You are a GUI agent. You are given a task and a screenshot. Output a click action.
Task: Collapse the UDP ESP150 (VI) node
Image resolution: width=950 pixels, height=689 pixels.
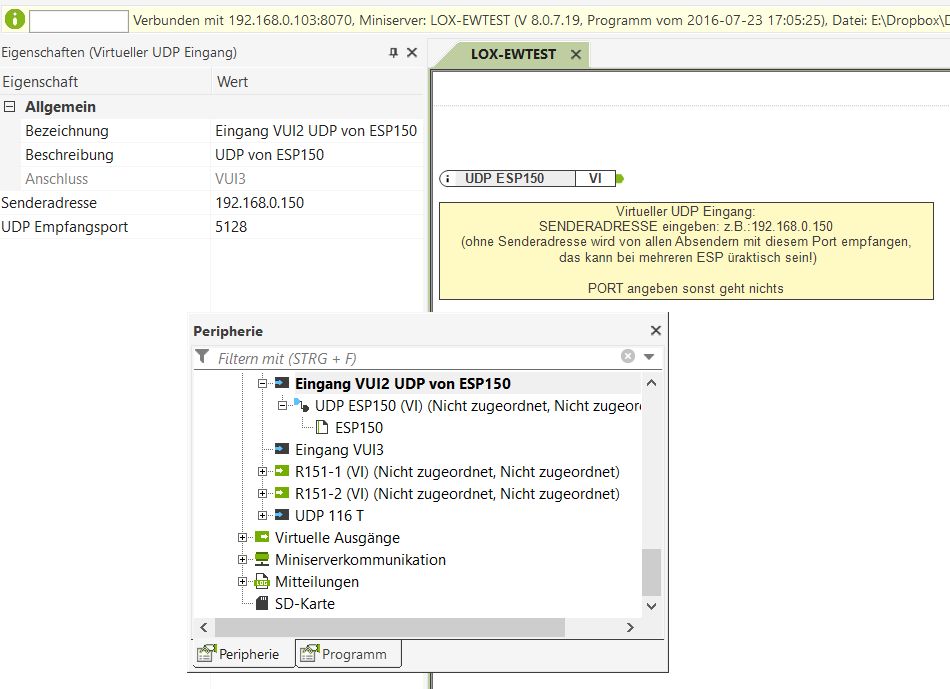[x=282, y=405]
